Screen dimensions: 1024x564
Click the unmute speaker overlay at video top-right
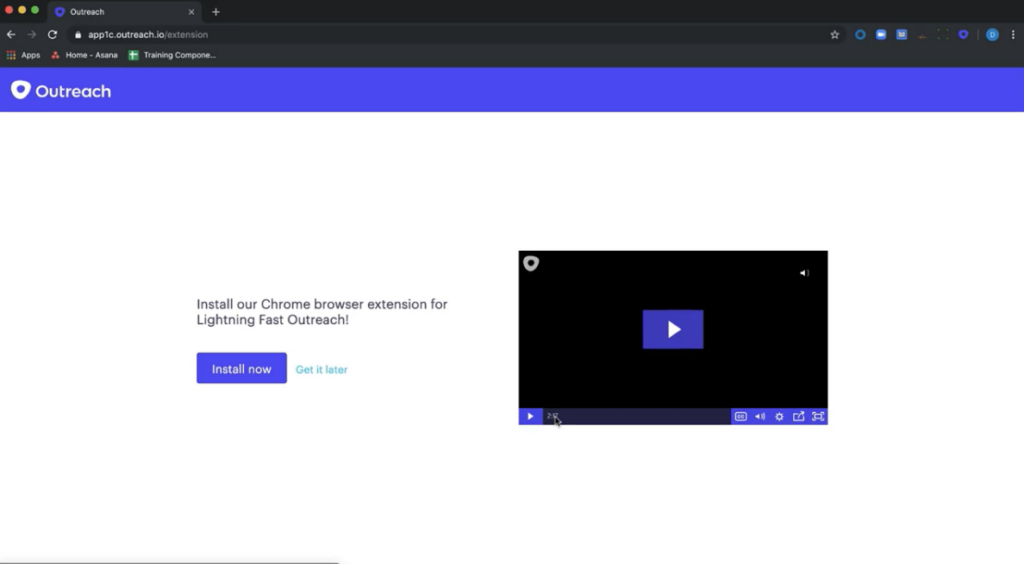tap(805, 273)
